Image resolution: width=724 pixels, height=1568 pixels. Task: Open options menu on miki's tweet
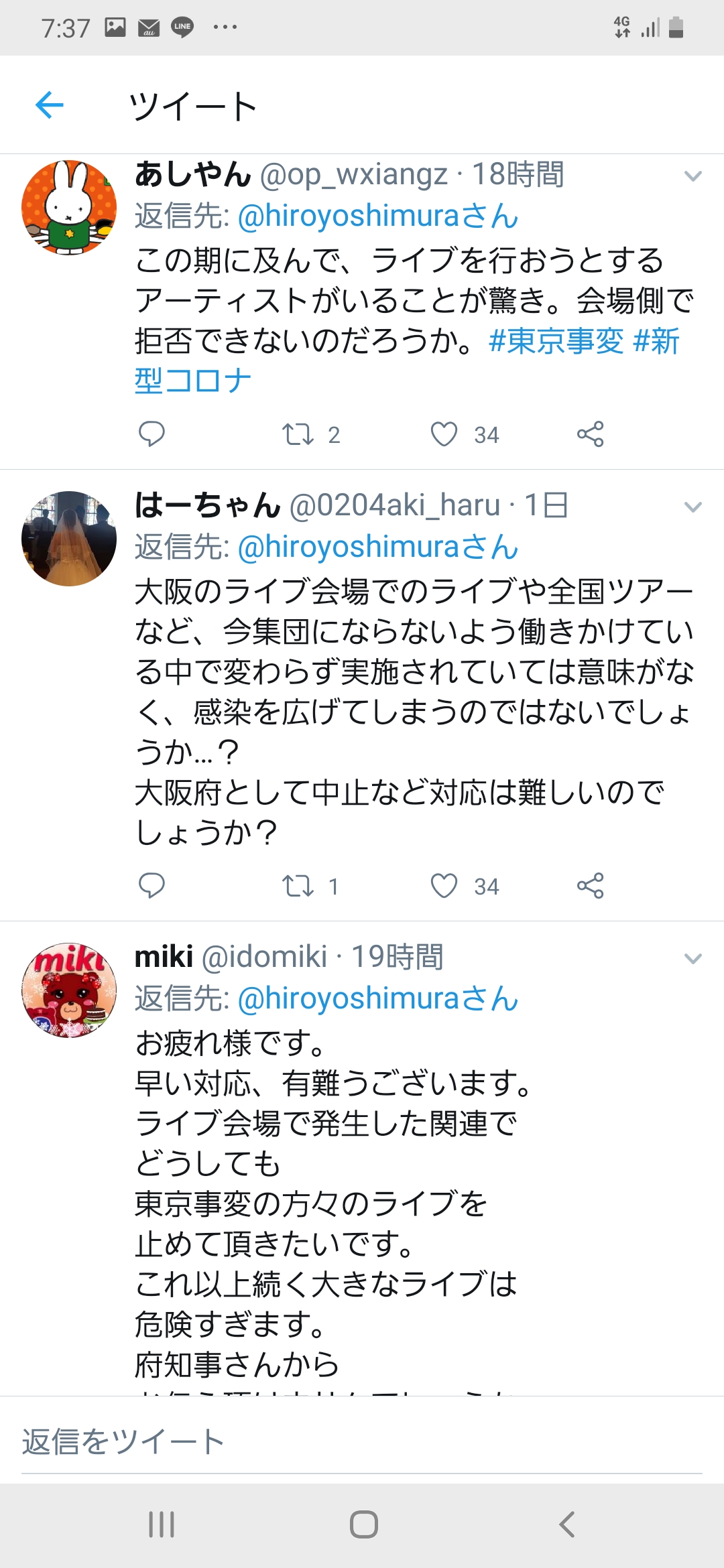[692, 959]
